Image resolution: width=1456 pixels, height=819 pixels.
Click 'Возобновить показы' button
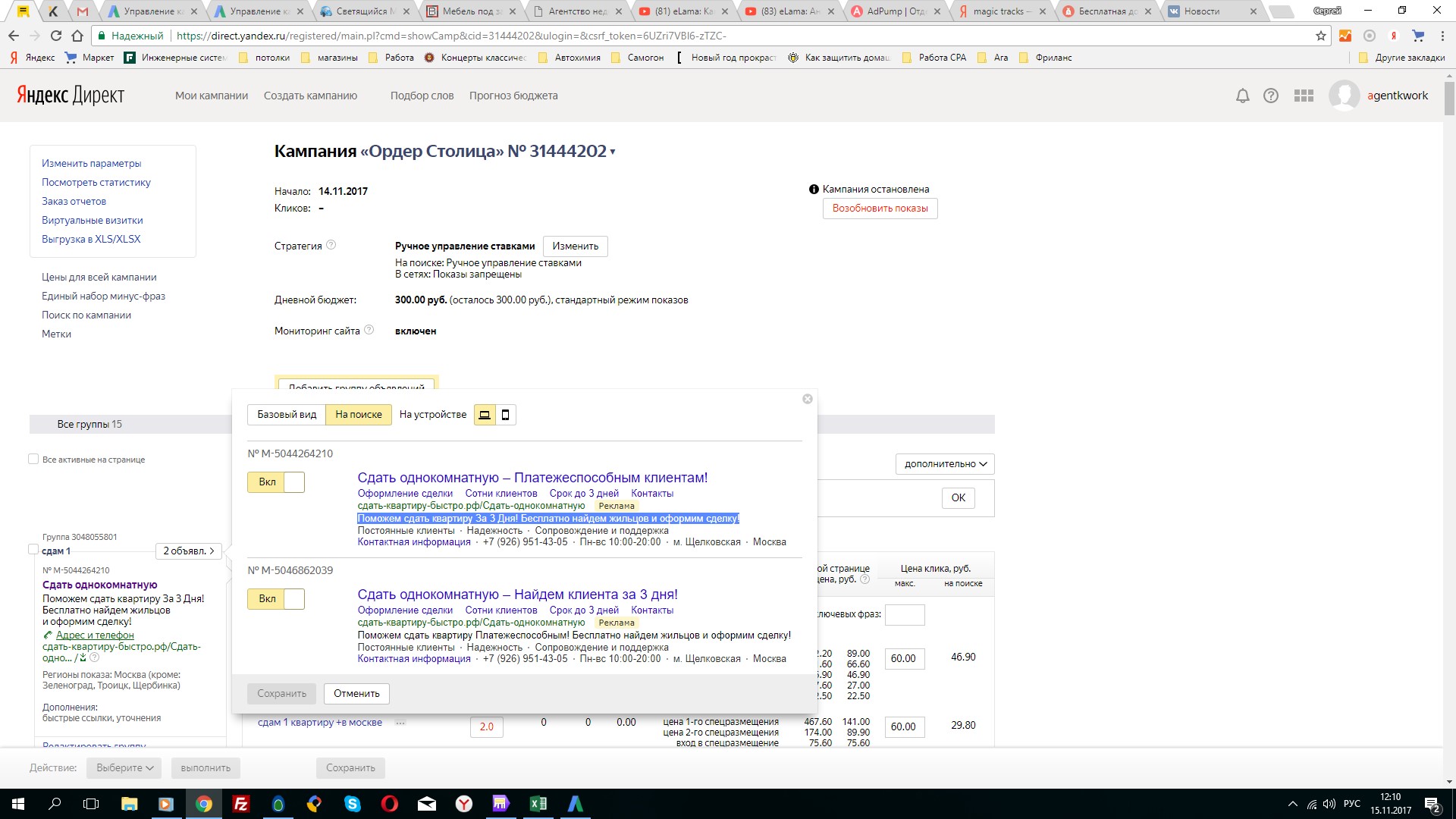[880, 209]
